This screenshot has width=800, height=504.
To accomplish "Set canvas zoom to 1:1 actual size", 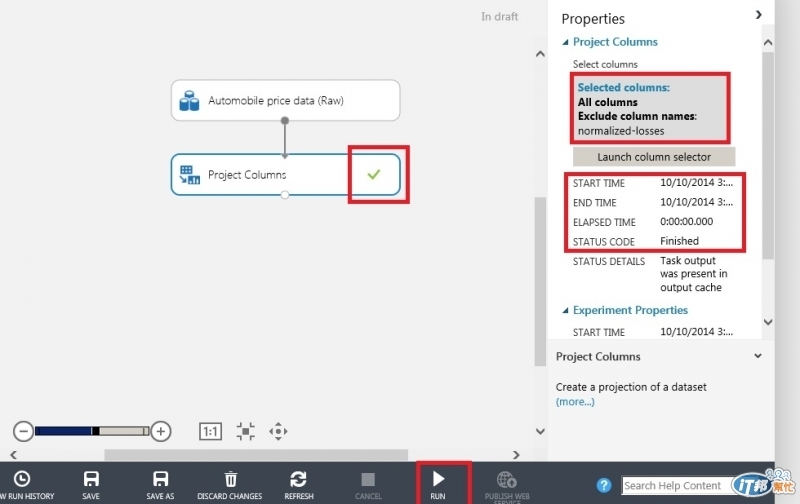I will [x=210, y=432].
